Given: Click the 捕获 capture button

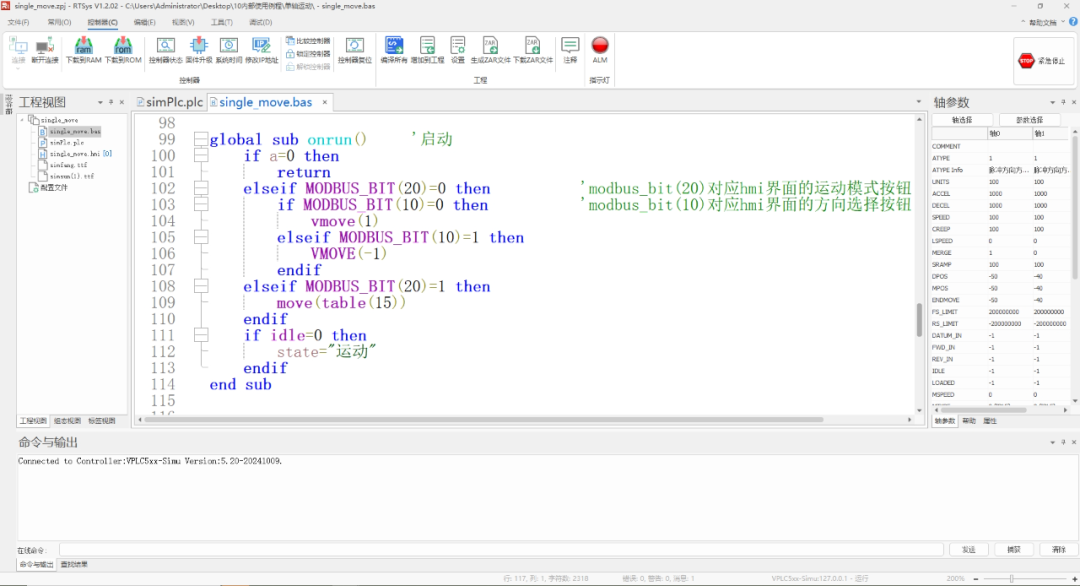Looking at the screenshot, I should click(x=1013, y=550).
